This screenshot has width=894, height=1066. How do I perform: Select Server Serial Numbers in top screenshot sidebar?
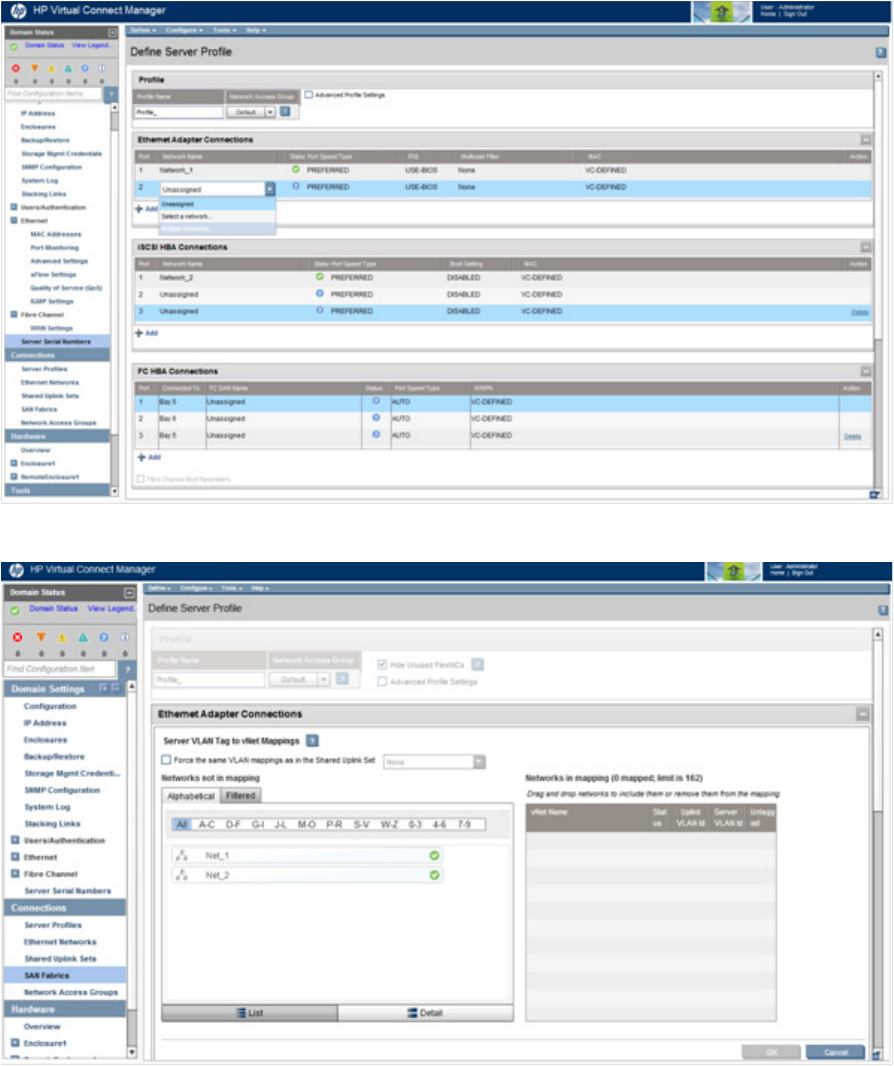coord(56,341)
